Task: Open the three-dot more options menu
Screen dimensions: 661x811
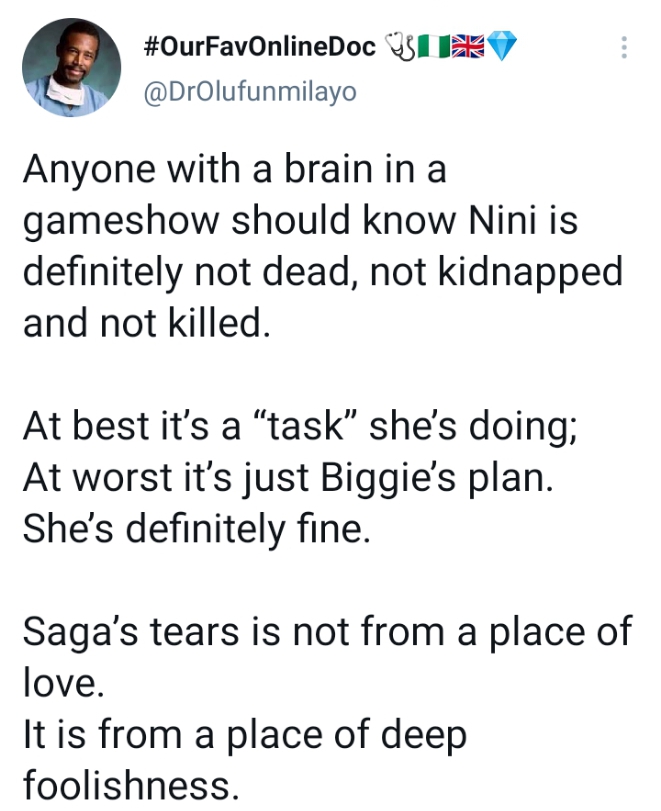Action: [x=625, y=48]
